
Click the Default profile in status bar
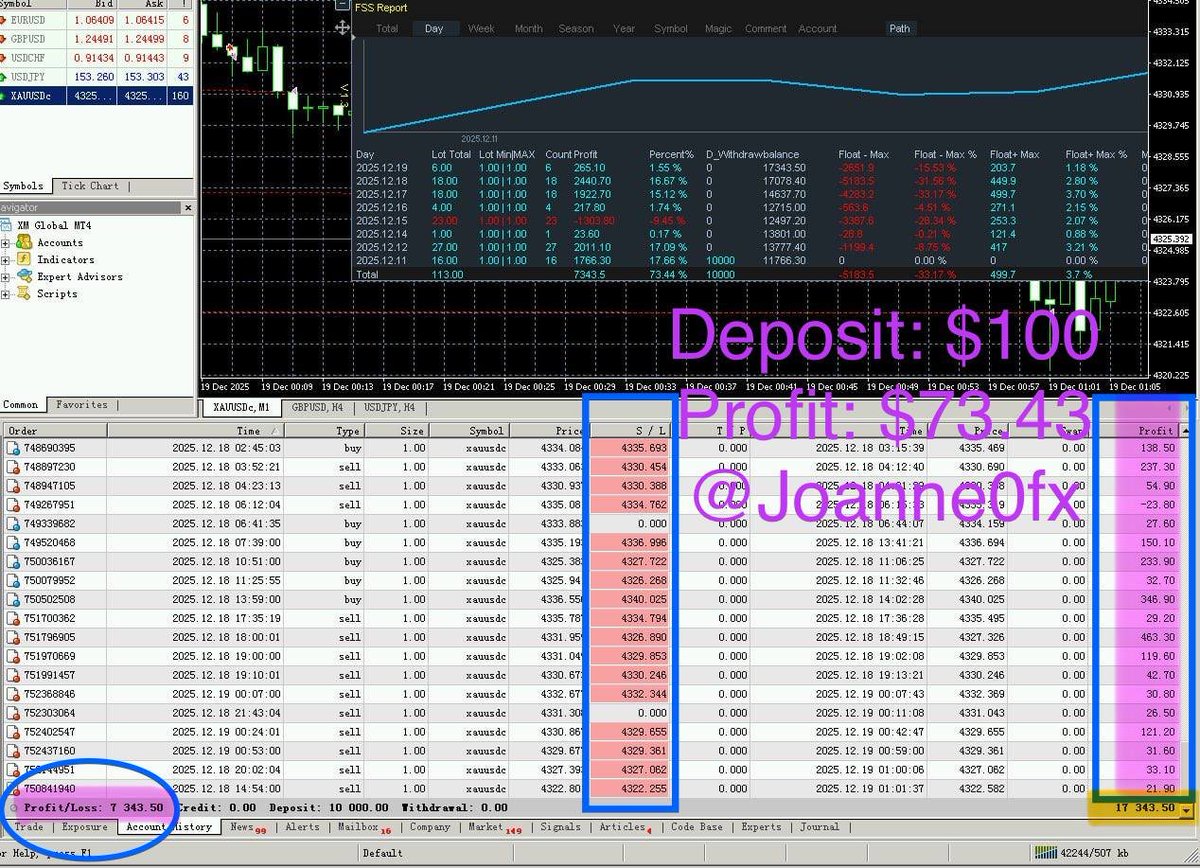(382, 853)
